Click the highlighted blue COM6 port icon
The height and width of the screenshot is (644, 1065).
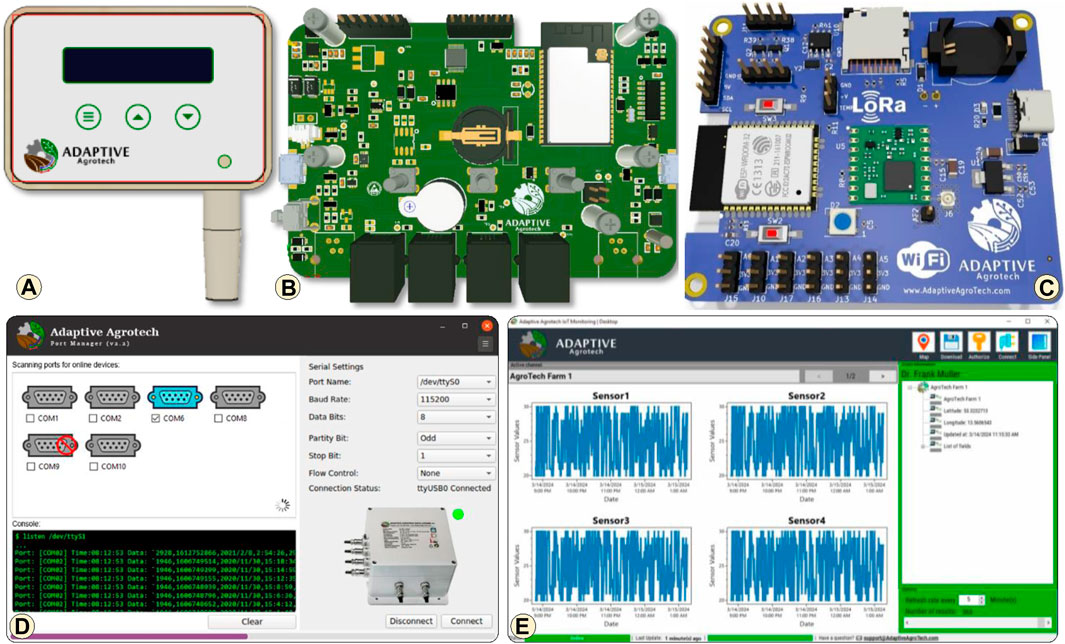click(x=175, y=397)
